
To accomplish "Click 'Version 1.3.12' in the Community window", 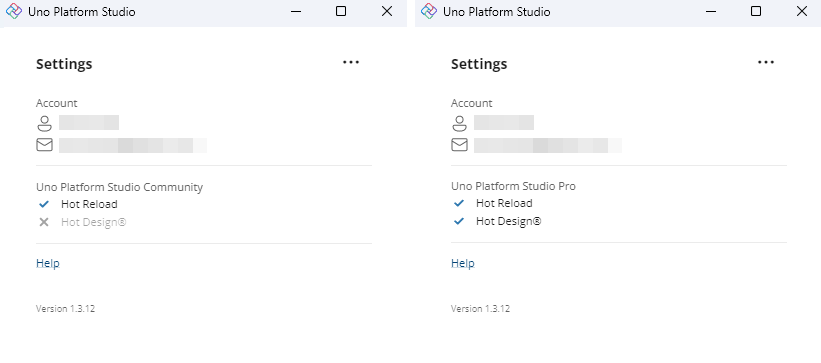I will pos(65,309).
